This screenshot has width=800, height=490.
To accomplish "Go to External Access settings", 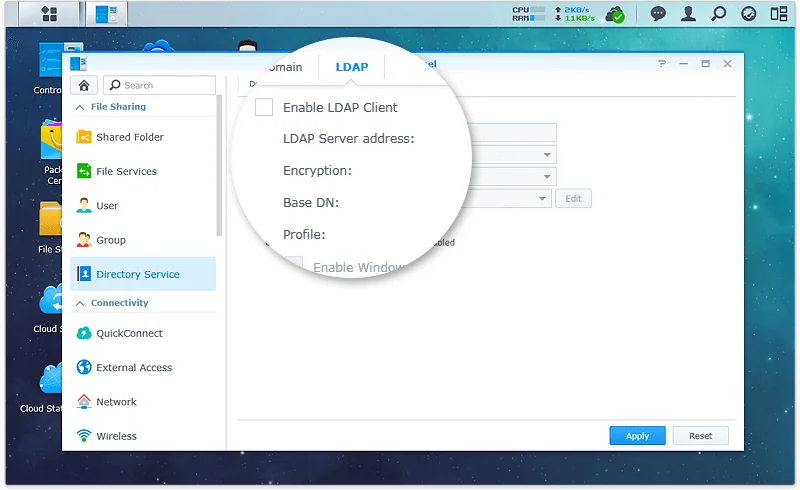I will tap(134, 367).
